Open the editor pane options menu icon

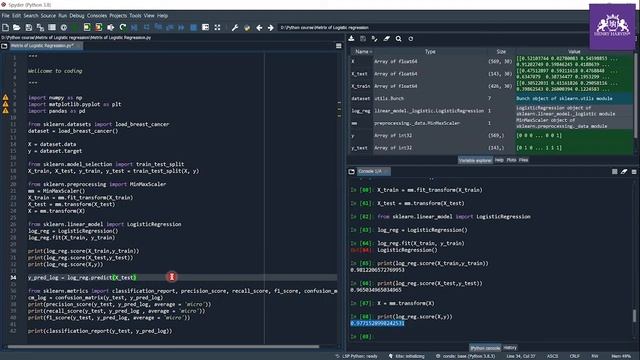(x=338, y=46)
